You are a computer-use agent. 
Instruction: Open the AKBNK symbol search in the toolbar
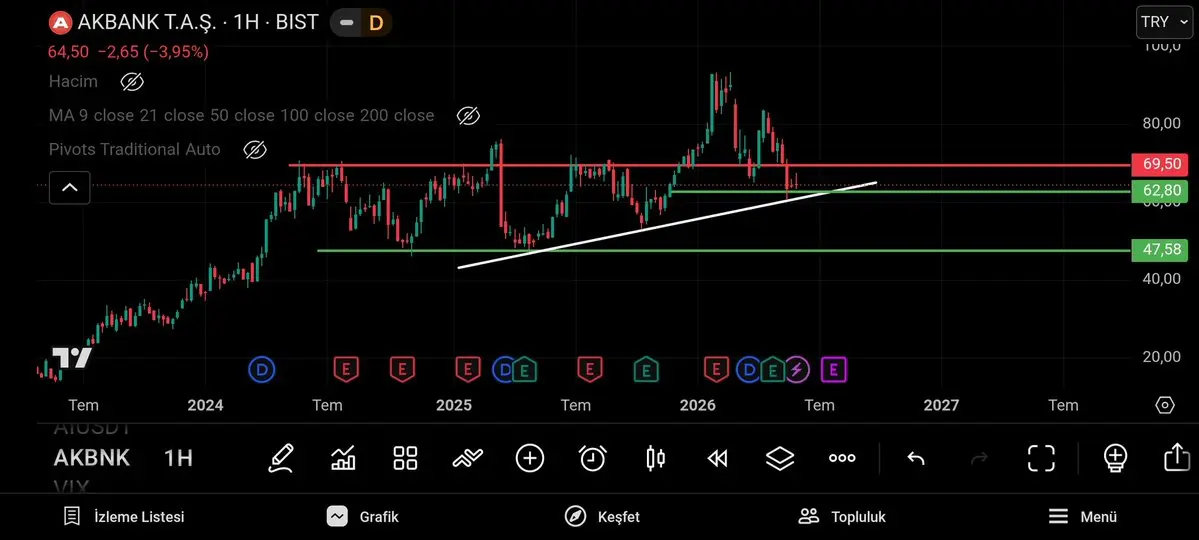[92, 458]
